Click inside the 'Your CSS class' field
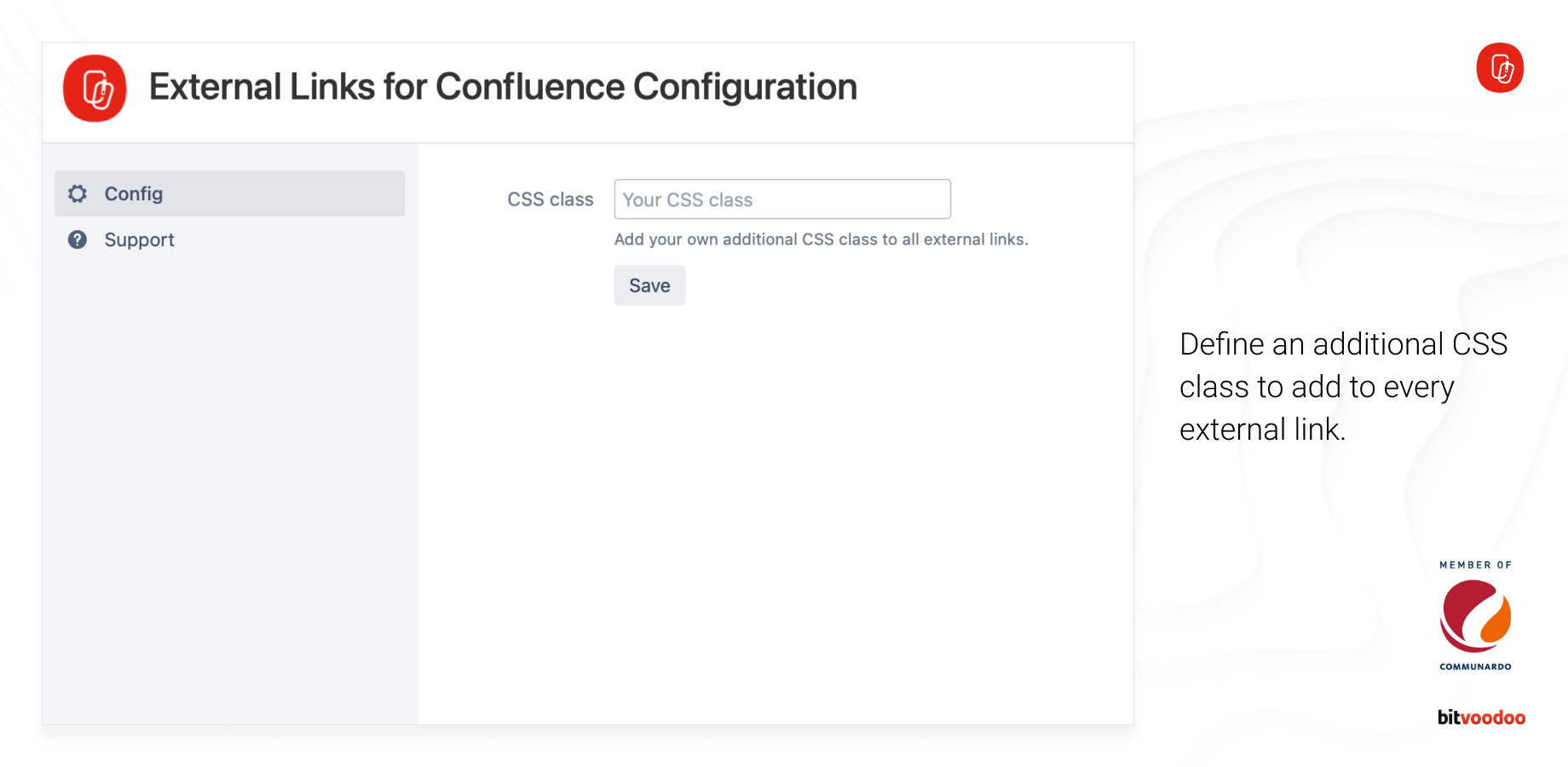 (x=781, y=199)
